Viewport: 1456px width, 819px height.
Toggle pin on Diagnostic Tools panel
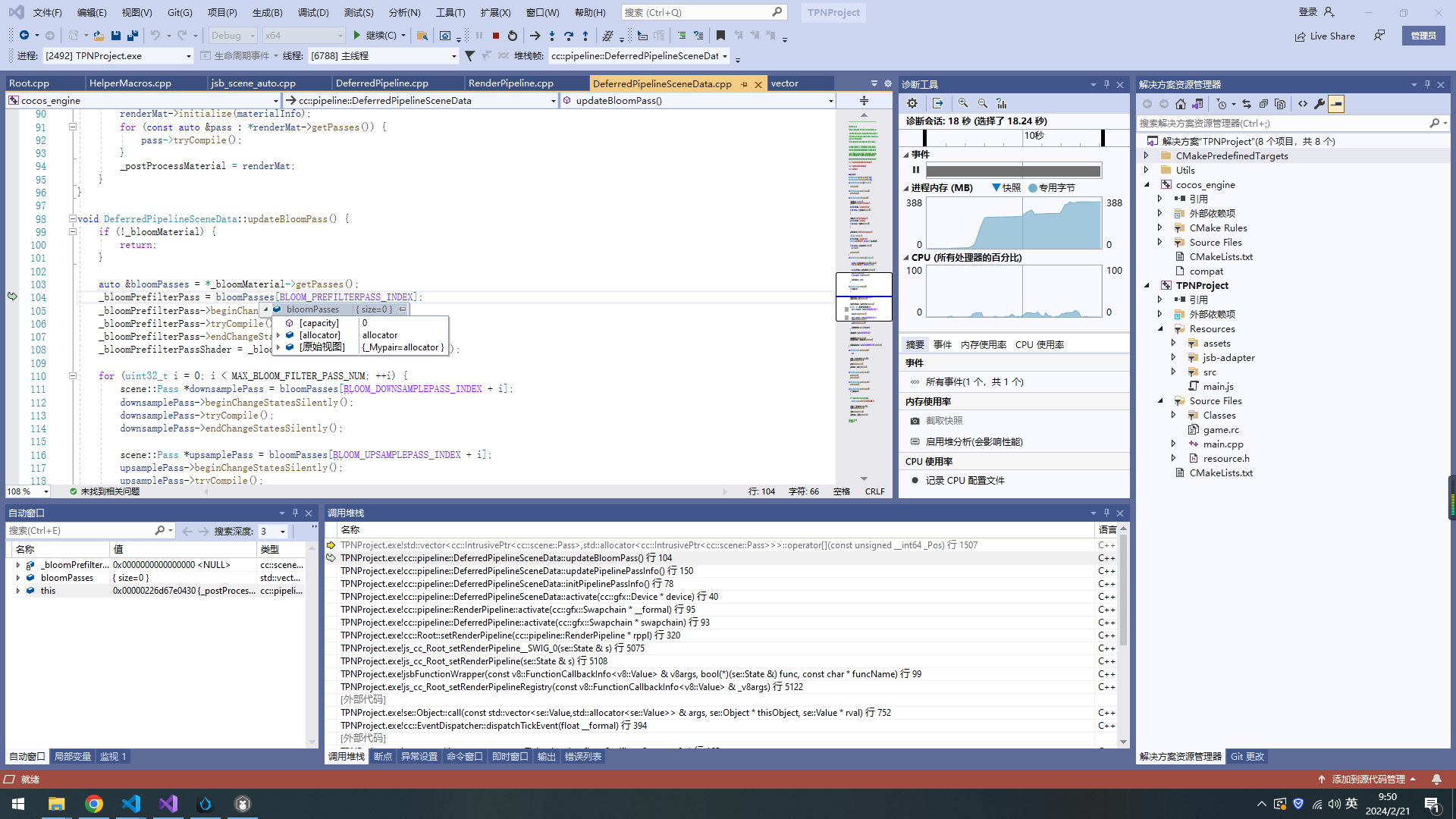[x=1106, y=85]
